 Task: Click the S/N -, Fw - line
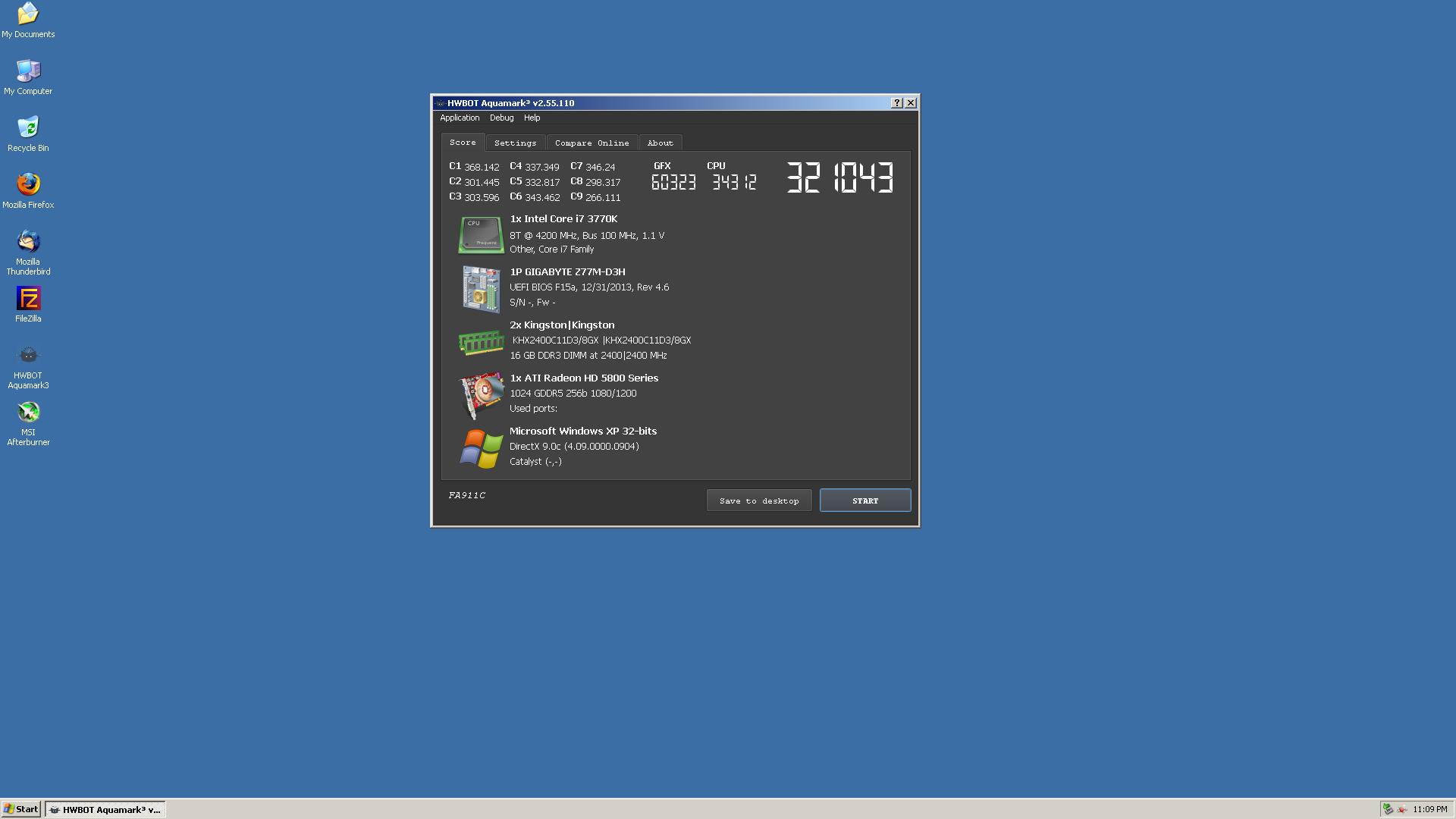[532, 302]
